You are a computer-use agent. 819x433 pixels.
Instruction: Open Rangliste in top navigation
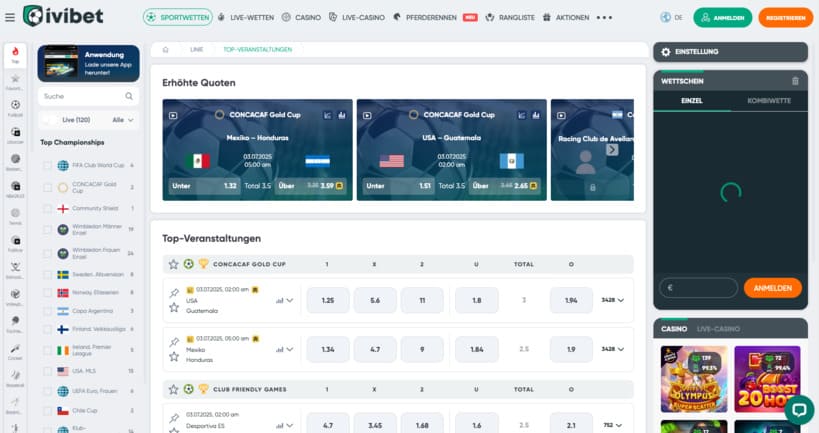(510, 17)
